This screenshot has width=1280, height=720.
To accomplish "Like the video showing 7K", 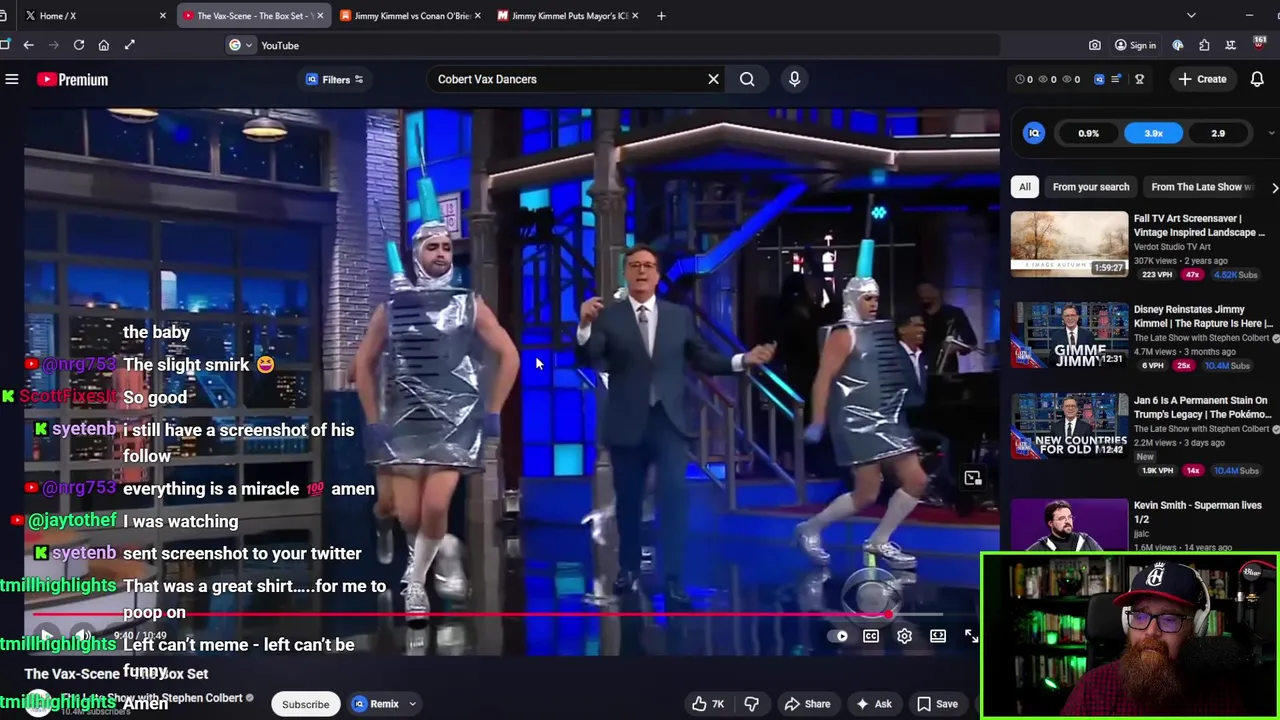I will point(708,704).
